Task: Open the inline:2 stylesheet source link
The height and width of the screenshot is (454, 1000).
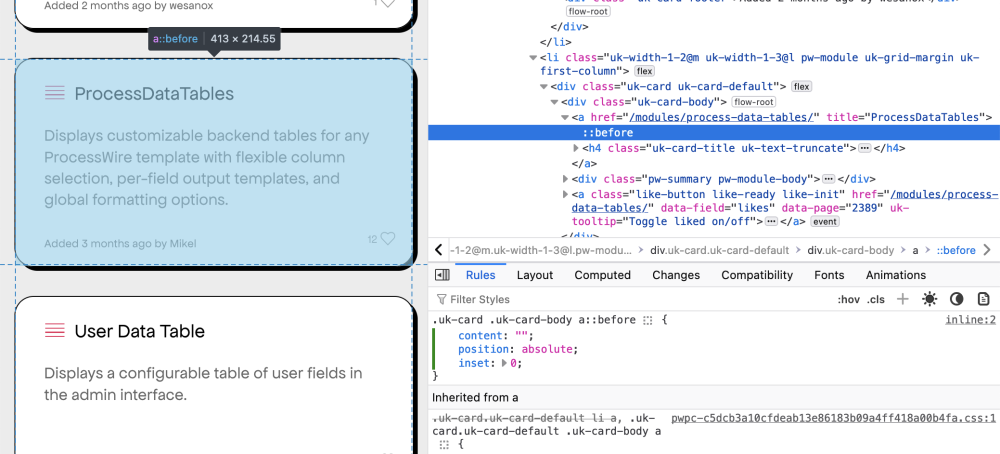Action: point(970,320)
